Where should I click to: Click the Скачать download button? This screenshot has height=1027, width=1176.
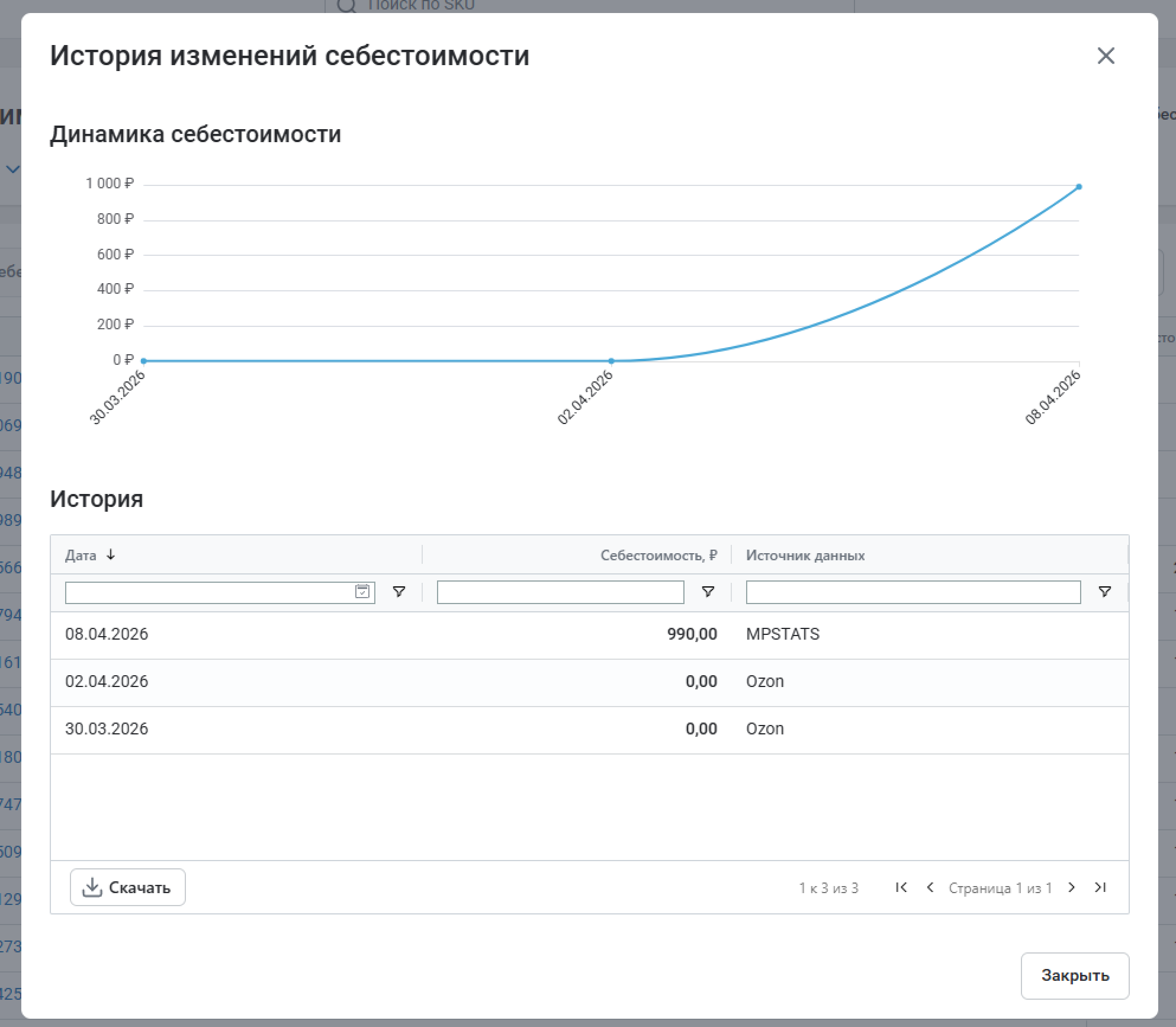click(x=128, y=887)
